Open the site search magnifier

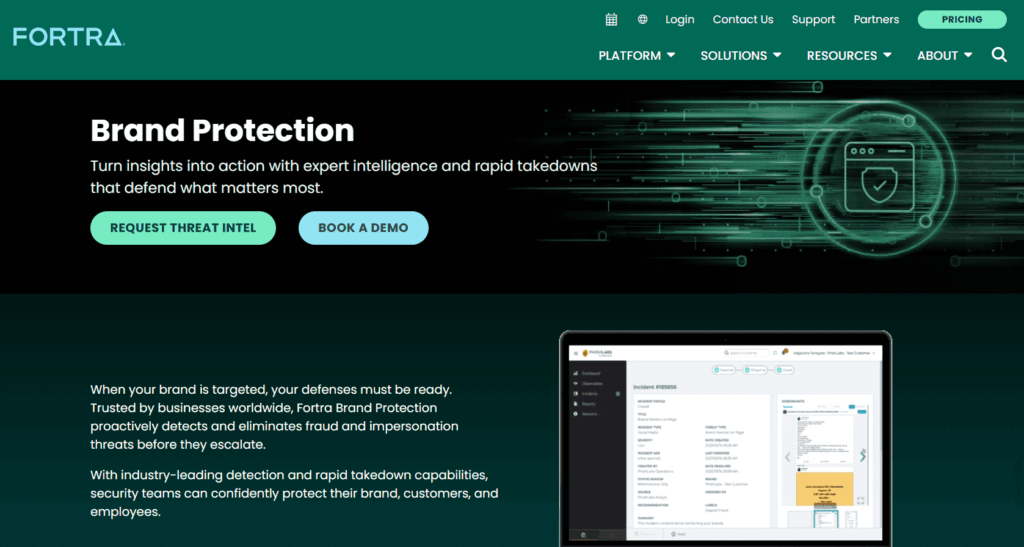[999, 55]
